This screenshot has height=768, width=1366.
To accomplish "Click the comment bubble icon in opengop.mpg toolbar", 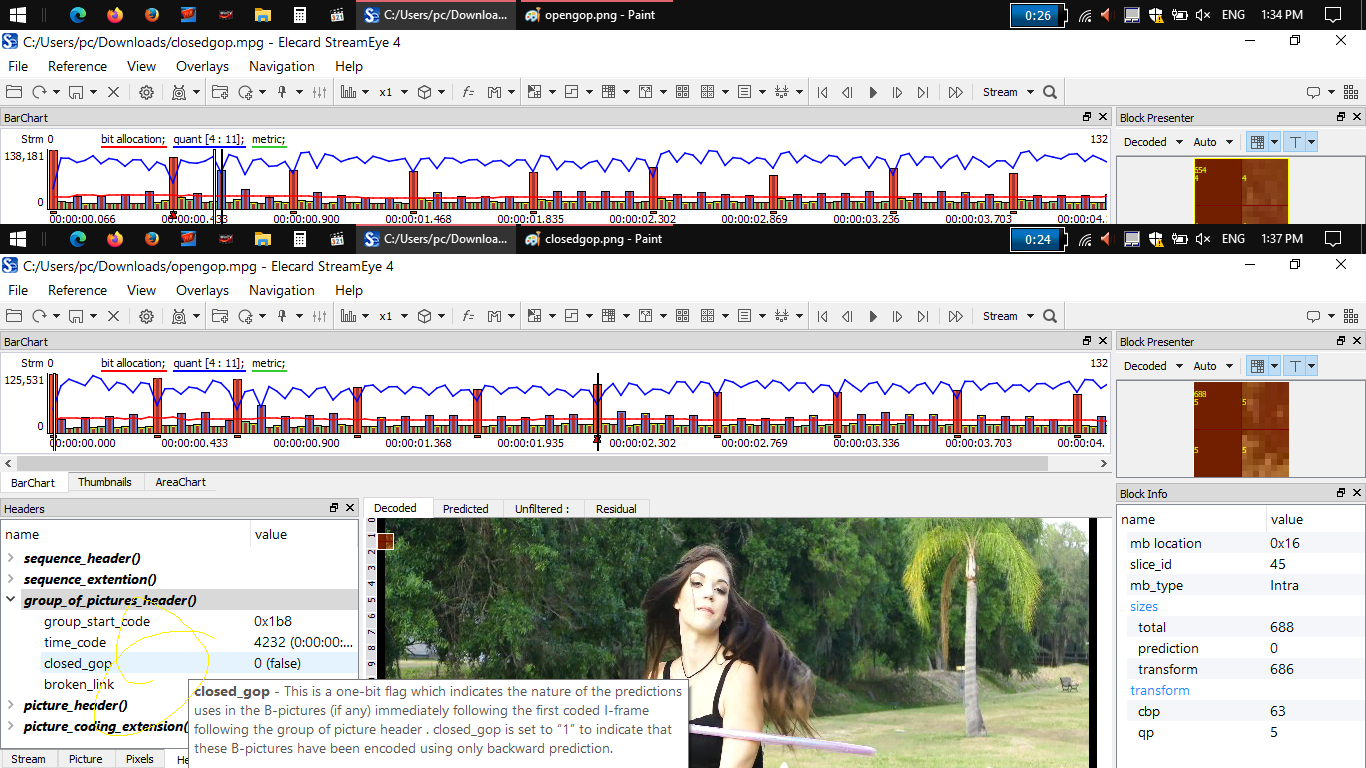I will tap(1314, 316).
